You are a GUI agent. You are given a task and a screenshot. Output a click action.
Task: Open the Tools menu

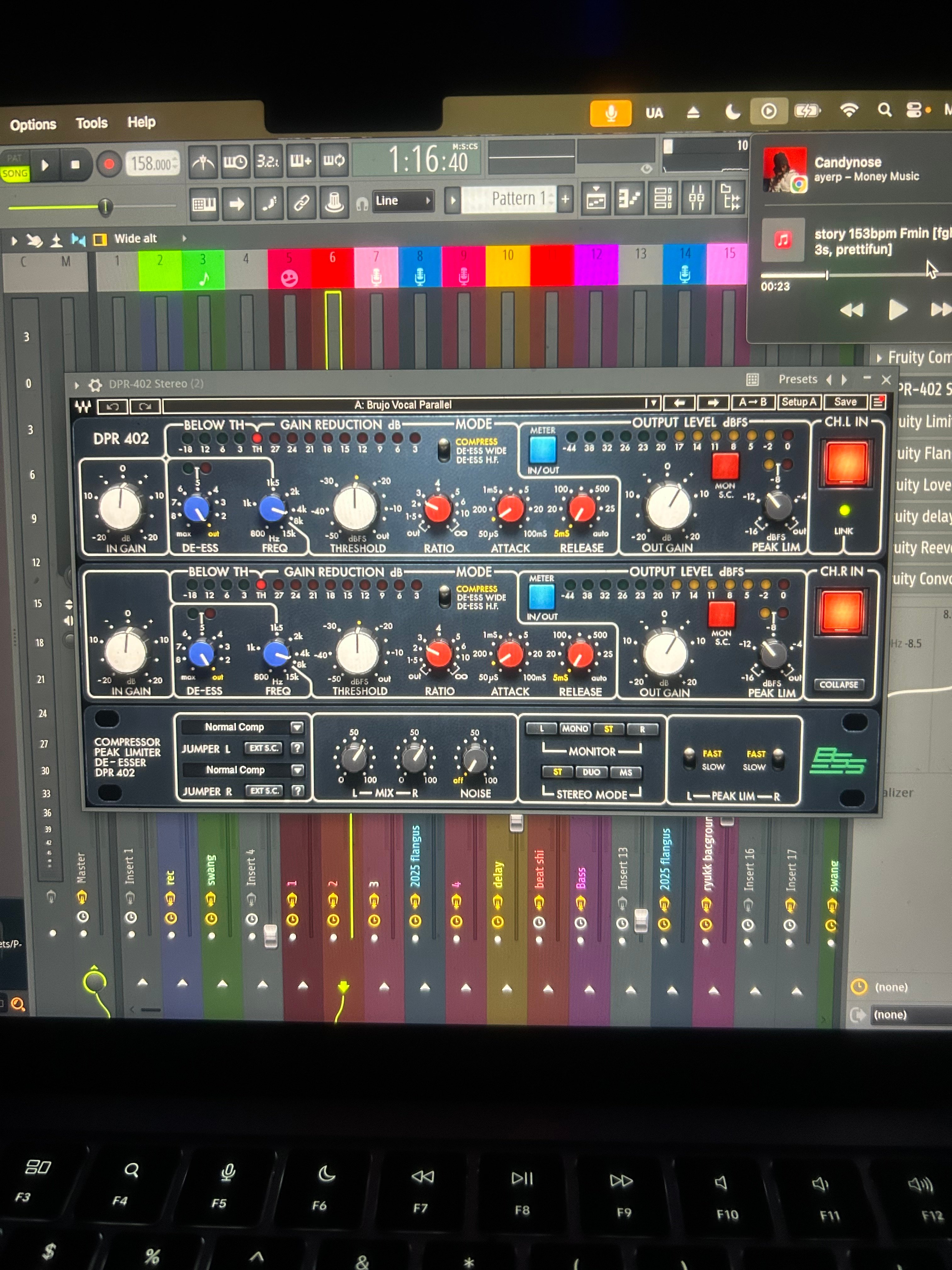pos(92,123)
